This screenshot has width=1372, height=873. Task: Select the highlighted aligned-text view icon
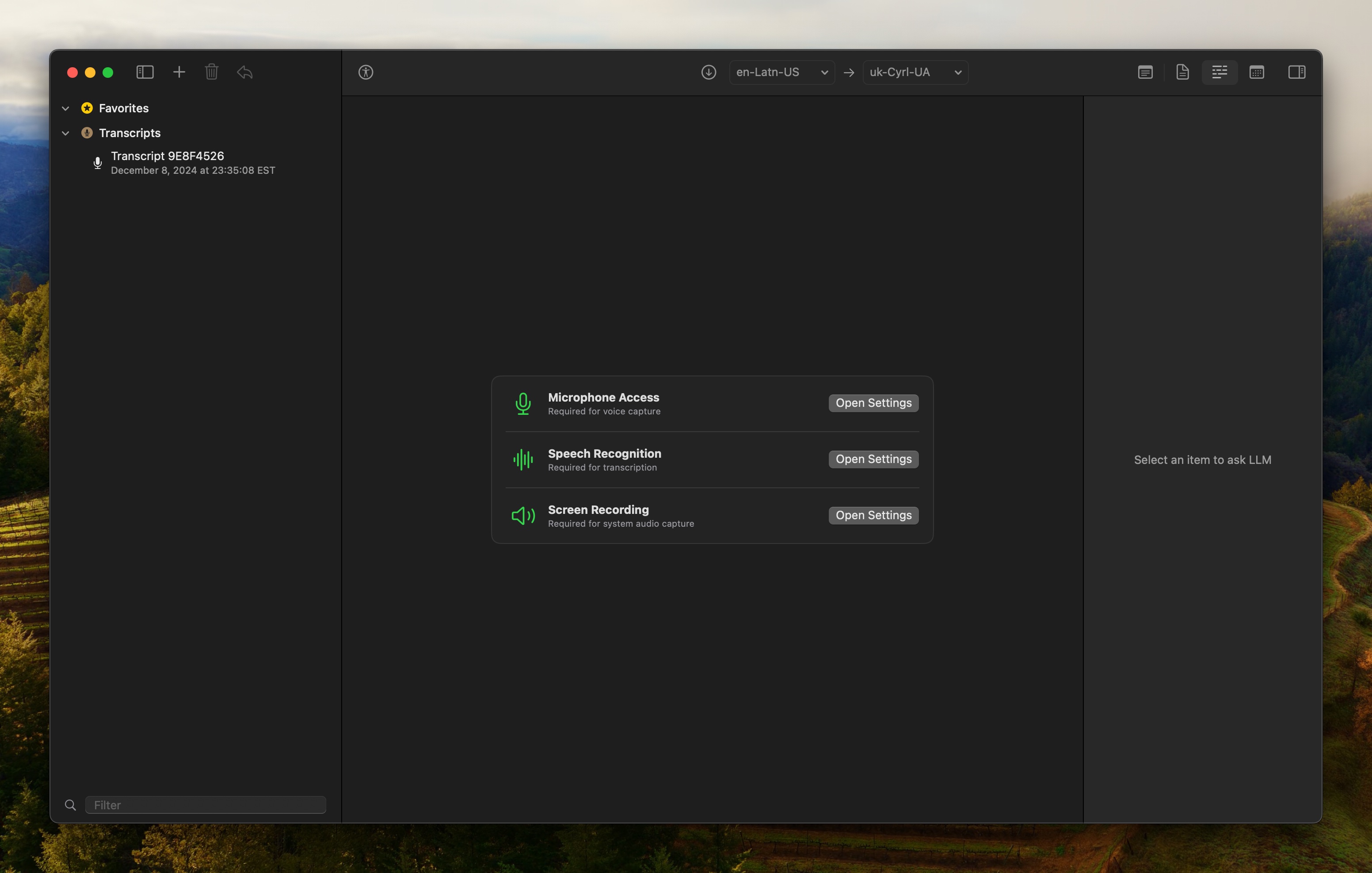[1220, 72]
